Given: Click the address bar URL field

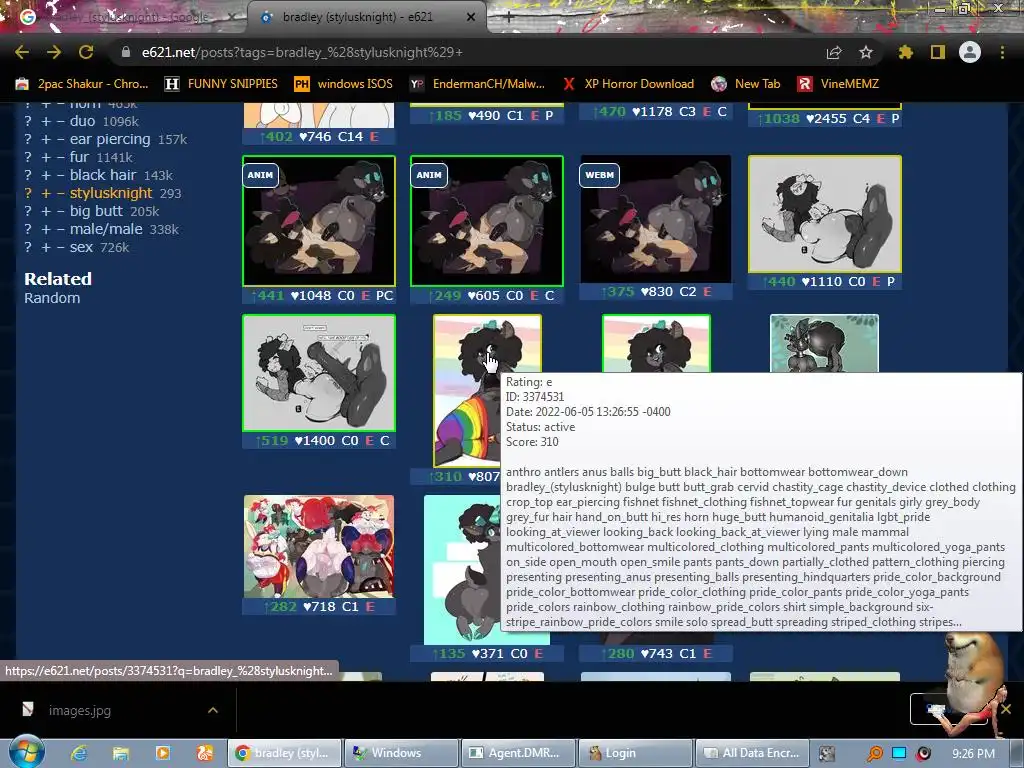Looking at the screenshot, I should tap(470, 52).
